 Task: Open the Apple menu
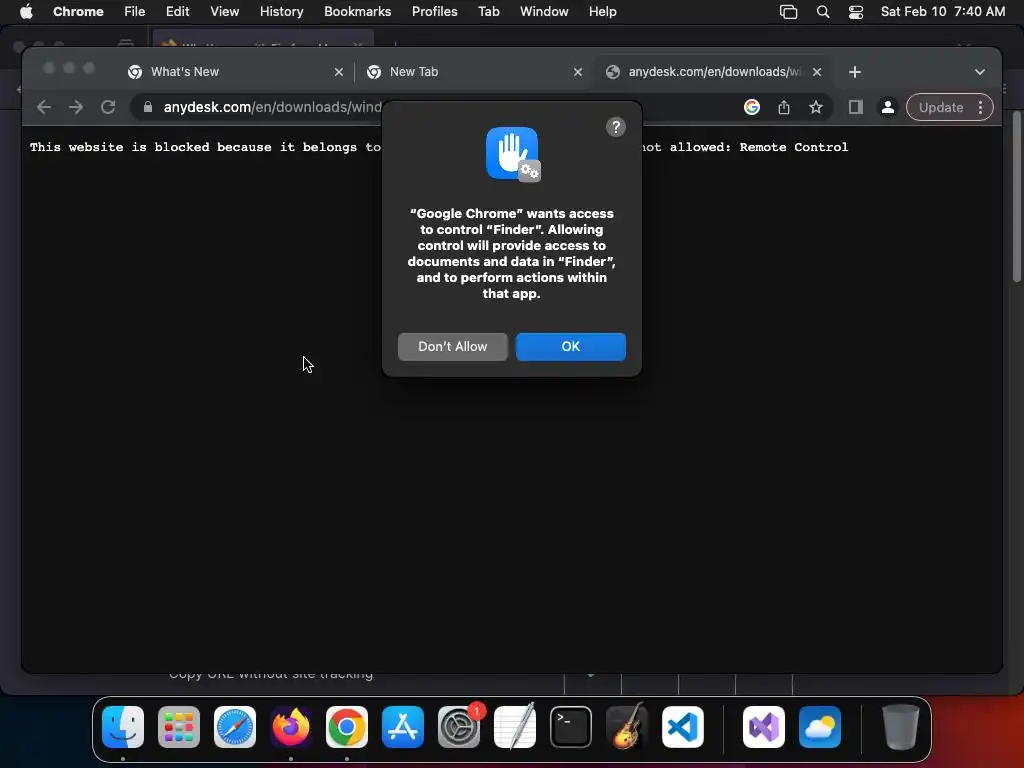click(26, 12)
